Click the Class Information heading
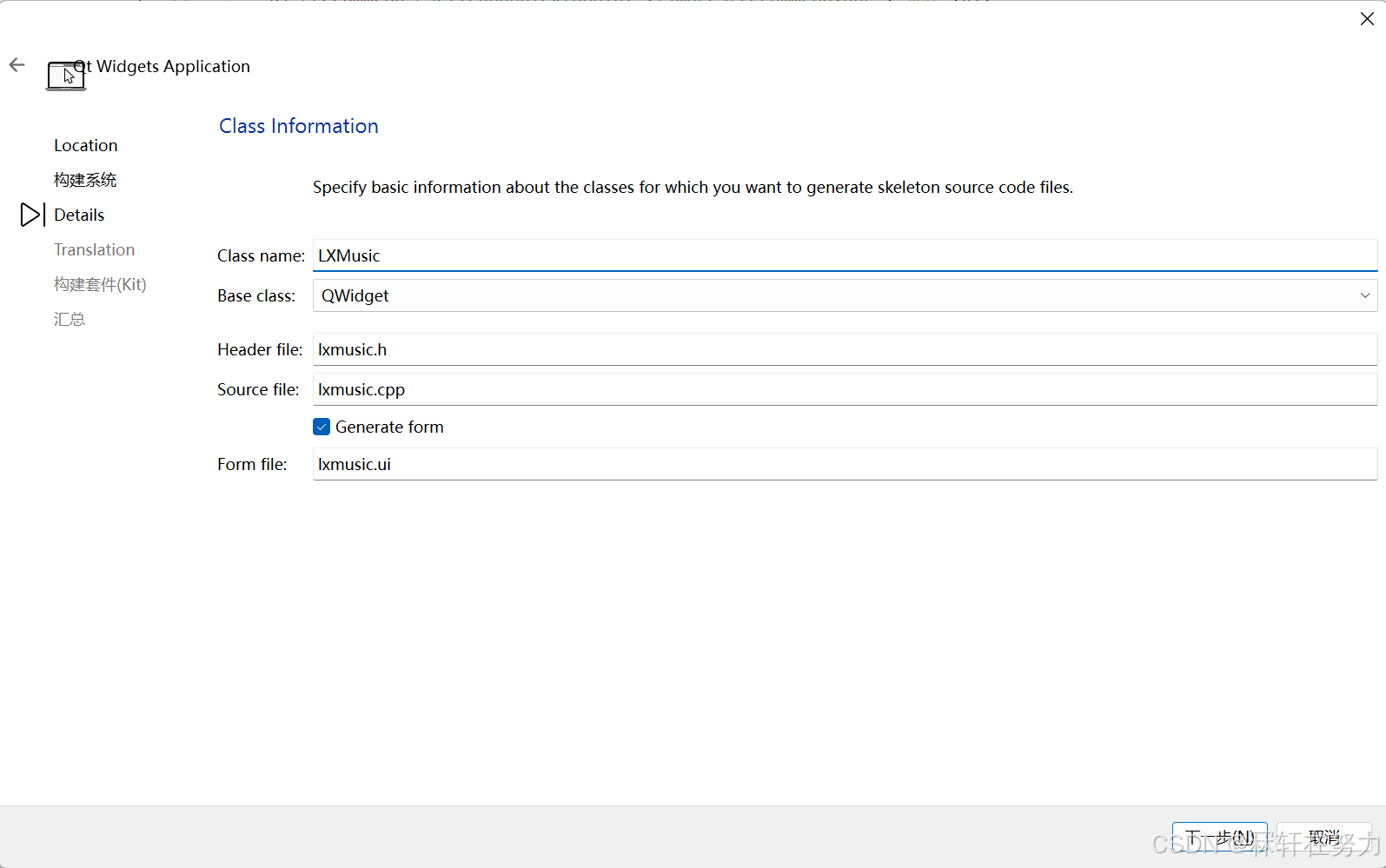The image size is (1386, 868). click(299, 126)
